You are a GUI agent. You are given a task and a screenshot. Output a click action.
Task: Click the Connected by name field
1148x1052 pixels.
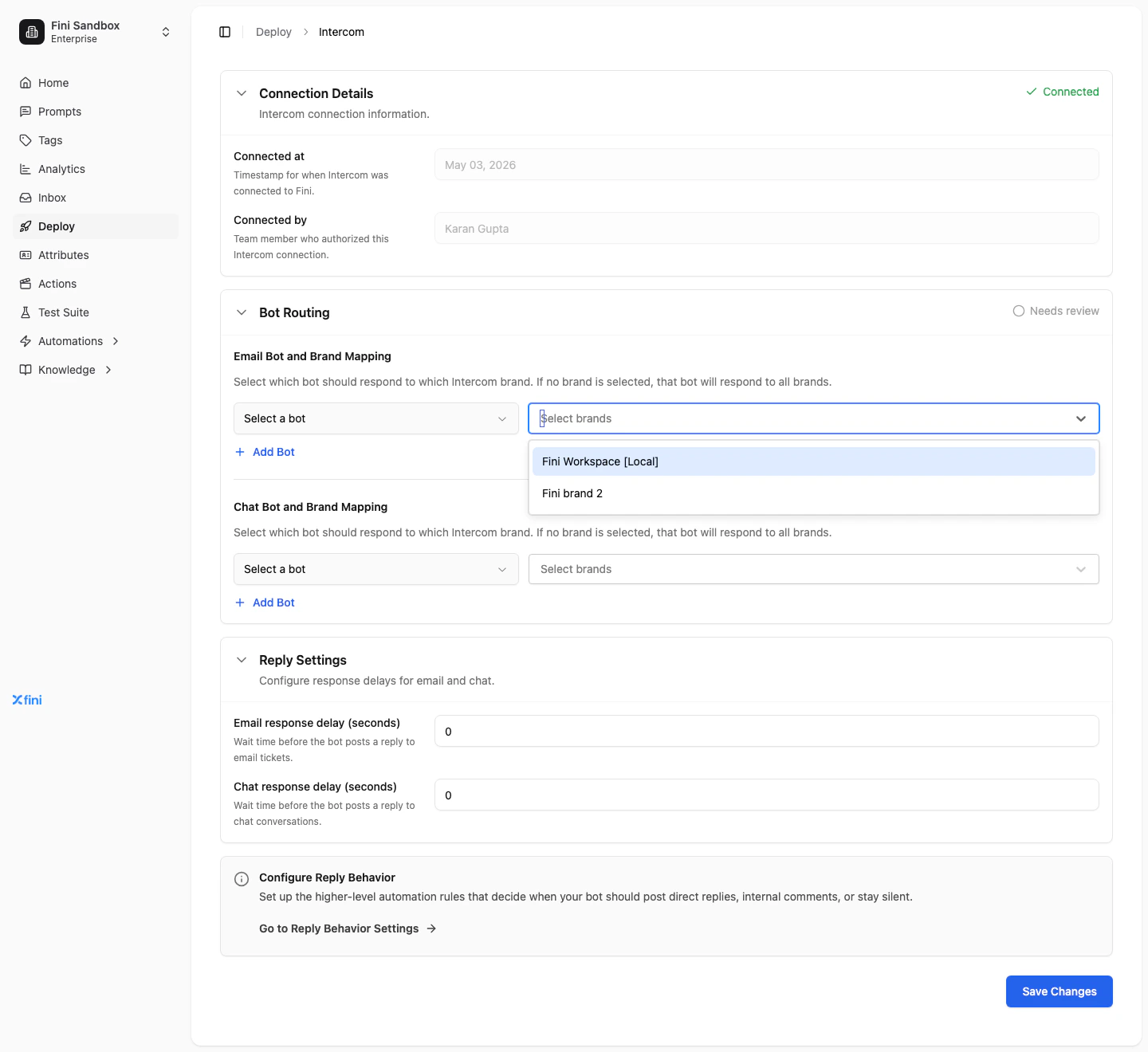767,229
